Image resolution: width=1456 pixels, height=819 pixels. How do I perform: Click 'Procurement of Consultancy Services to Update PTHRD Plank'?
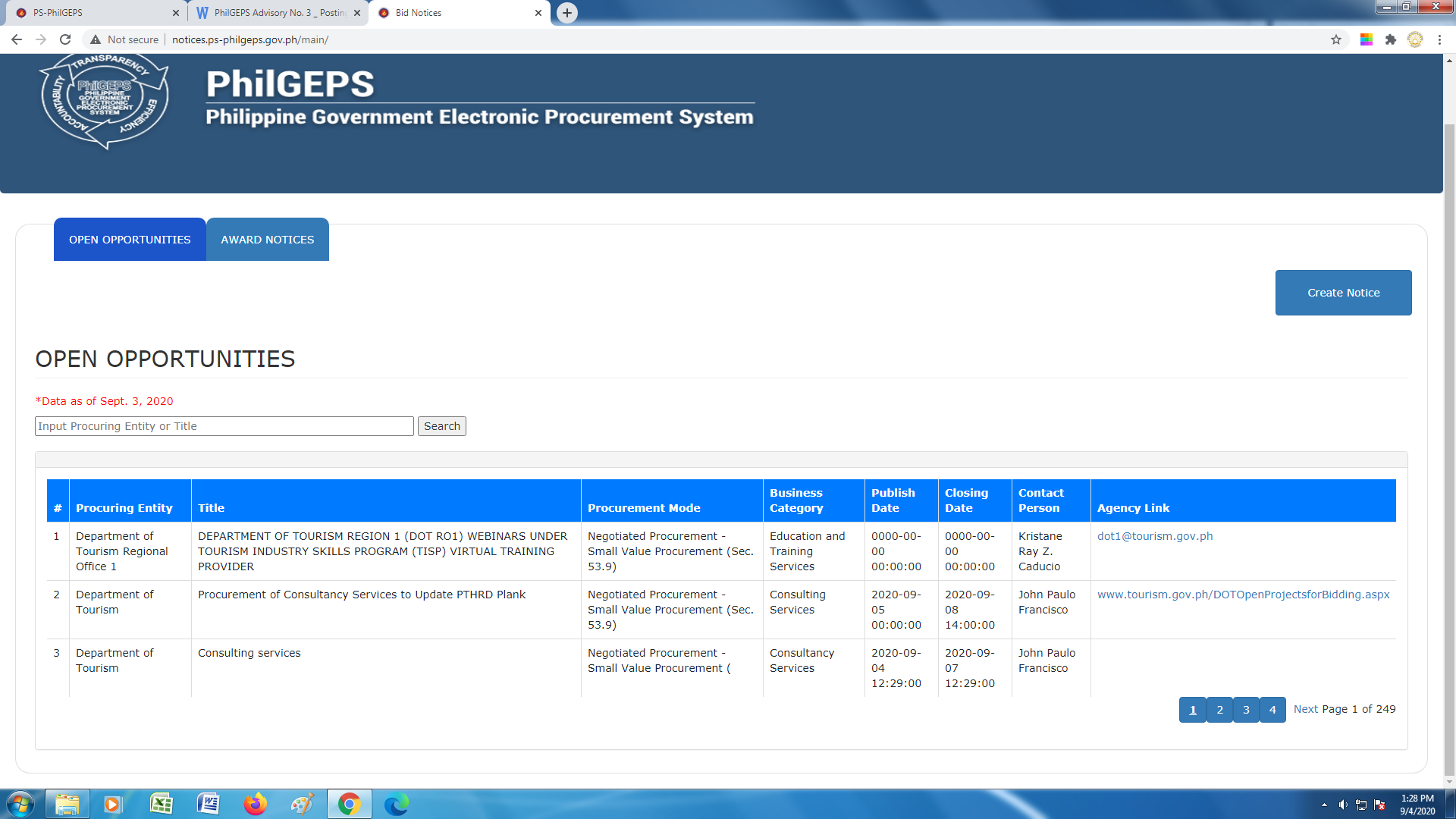click(x=362, y=595)
